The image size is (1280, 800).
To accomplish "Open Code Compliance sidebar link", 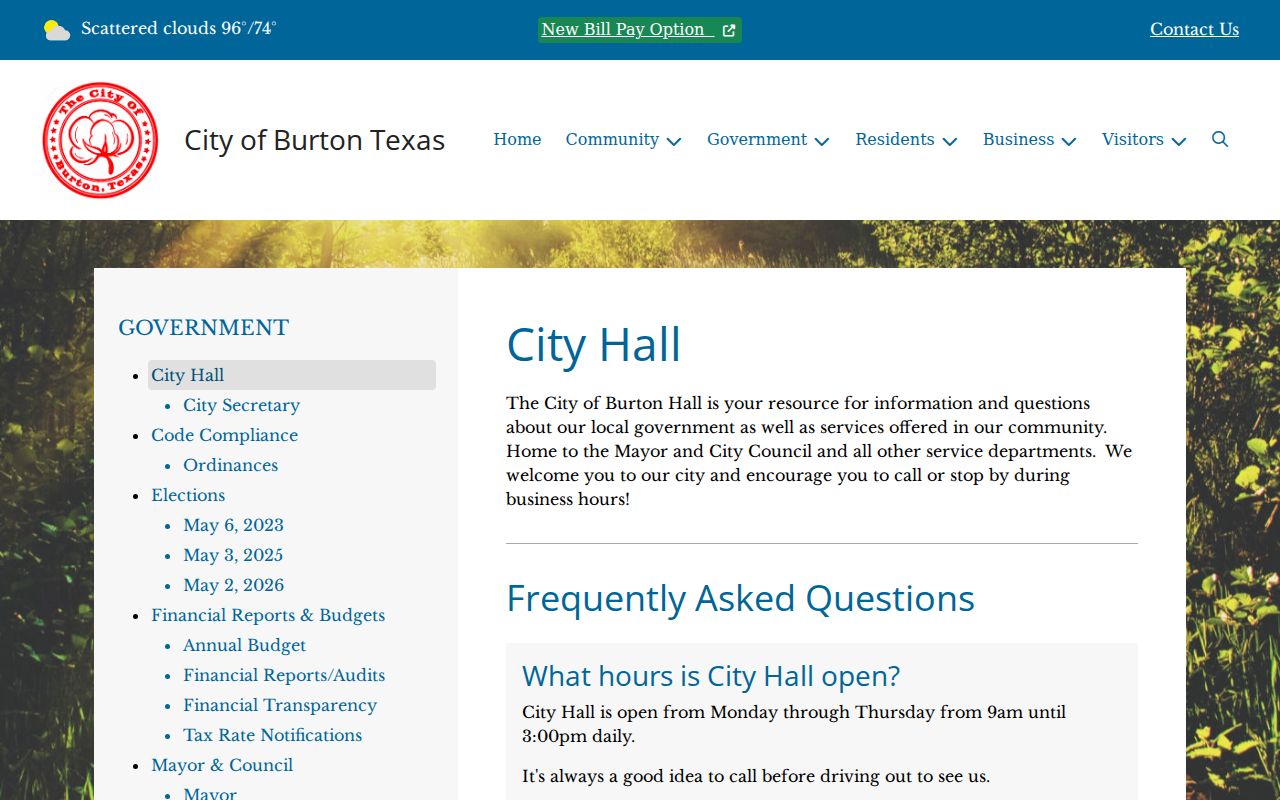I will click(x=224, y=435).
